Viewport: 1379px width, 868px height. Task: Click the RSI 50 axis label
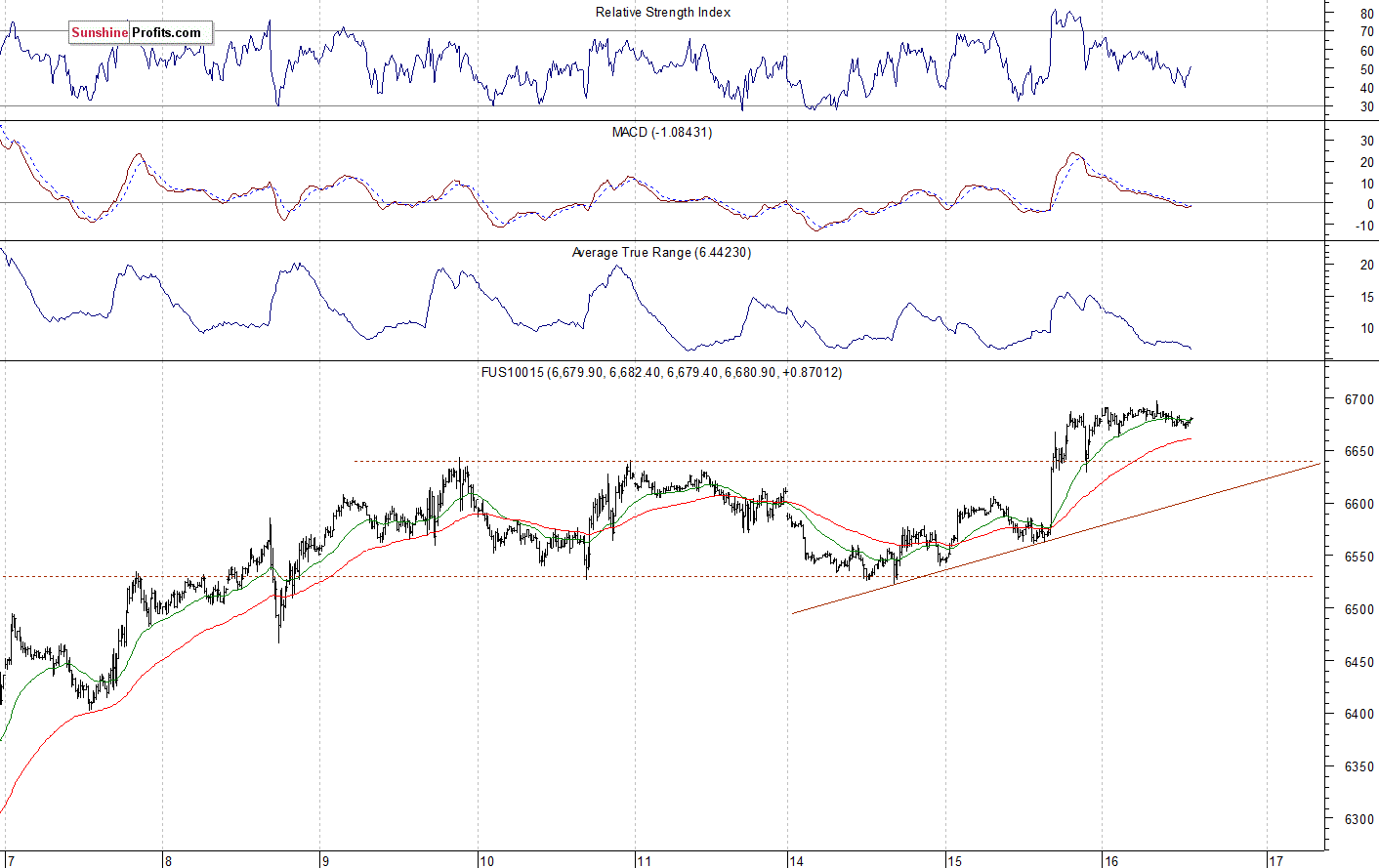1367,69
